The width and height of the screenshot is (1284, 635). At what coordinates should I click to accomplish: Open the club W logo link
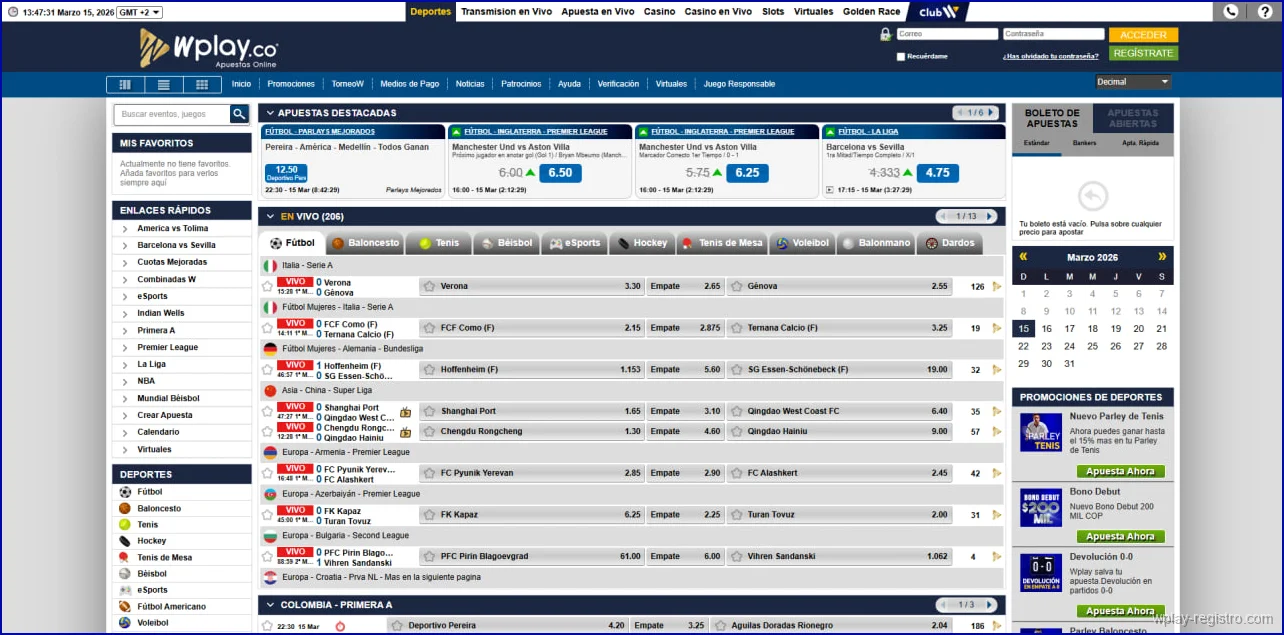pyautogui.click(x=939, y=12)
